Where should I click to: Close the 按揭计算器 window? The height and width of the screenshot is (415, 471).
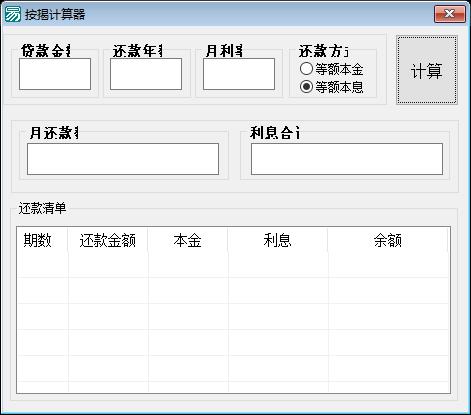click(450, 14)
